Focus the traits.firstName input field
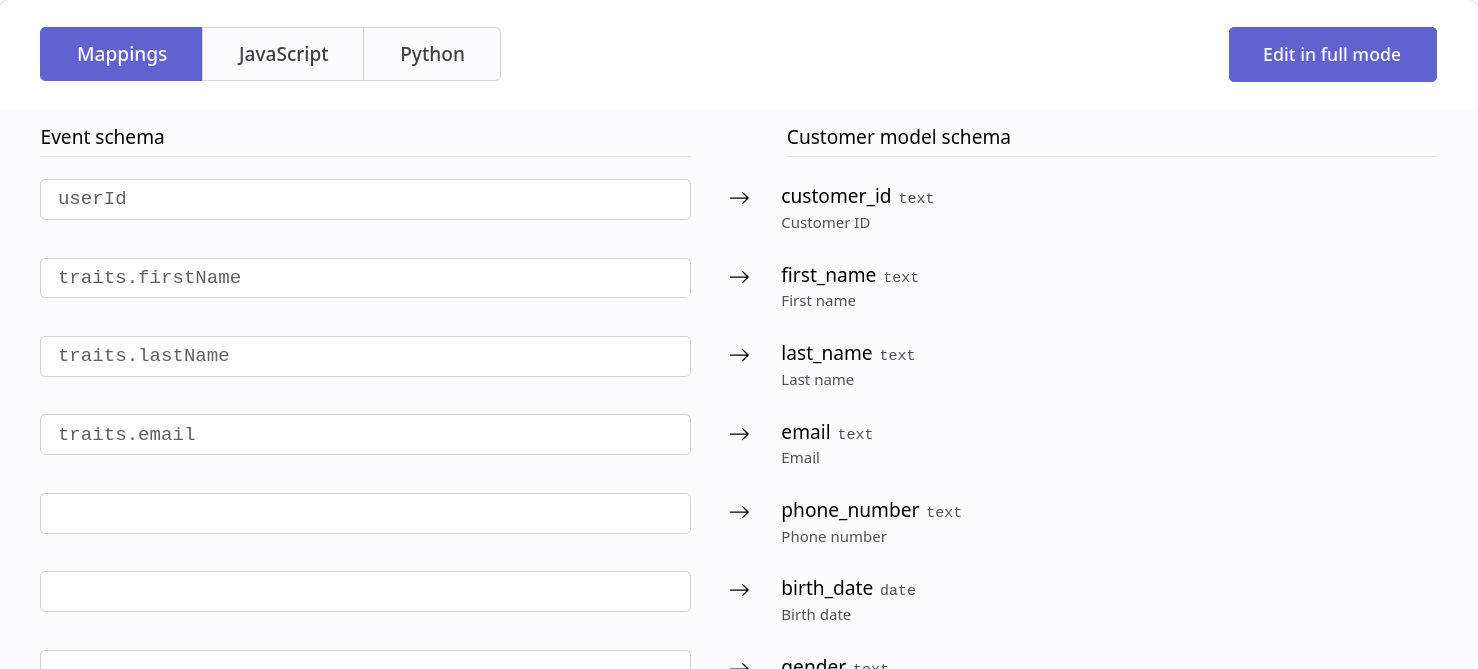 click(x=365, y=278)
